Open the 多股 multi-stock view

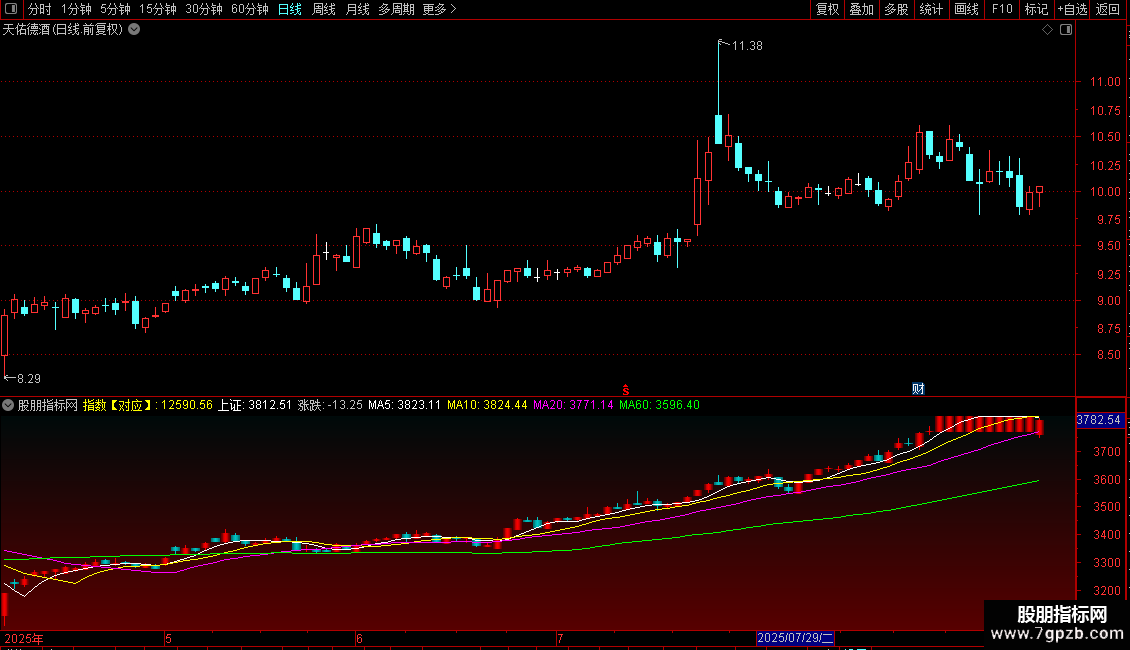897,9
